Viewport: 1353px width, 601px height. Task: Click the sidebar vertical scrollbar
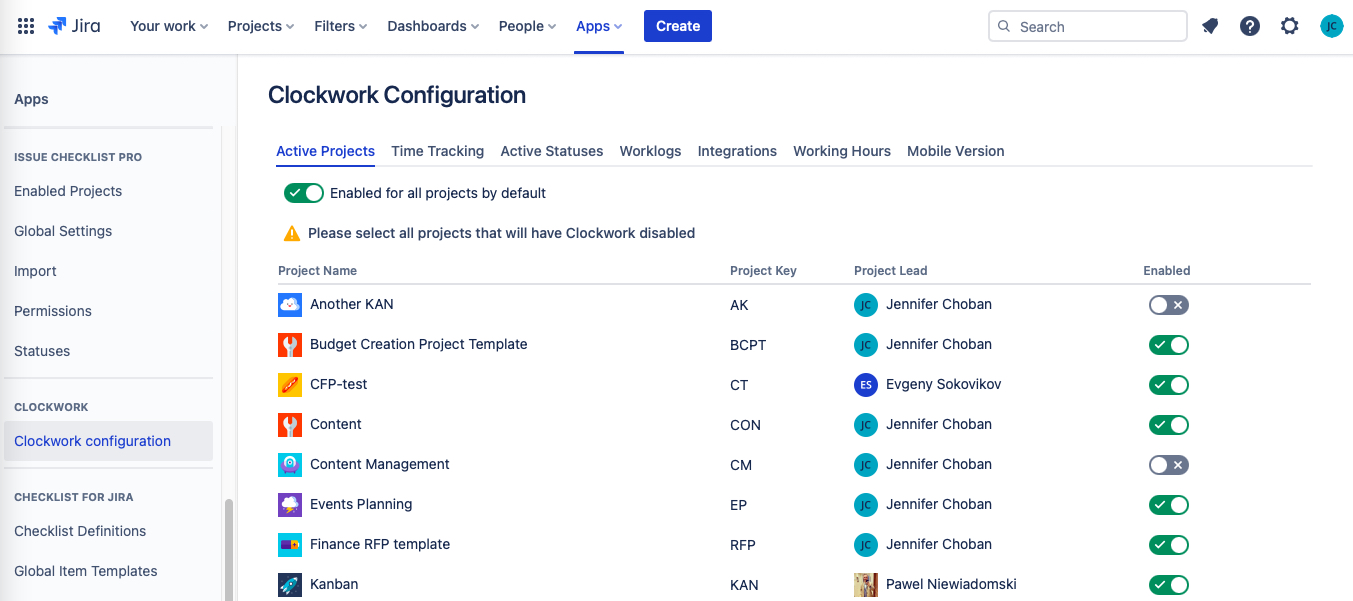[x=229, y=549]
